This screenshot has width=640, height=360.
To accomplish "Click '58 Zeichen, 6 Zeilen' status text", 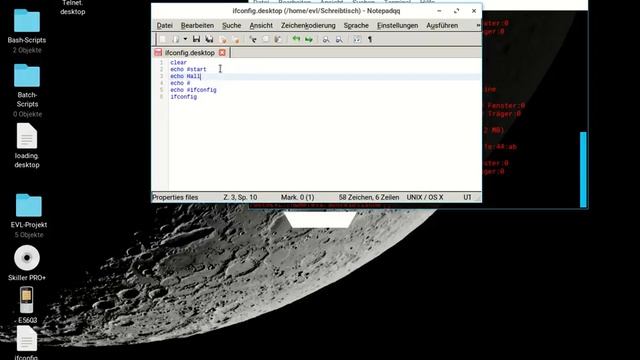I will click(x=369, y=197).
